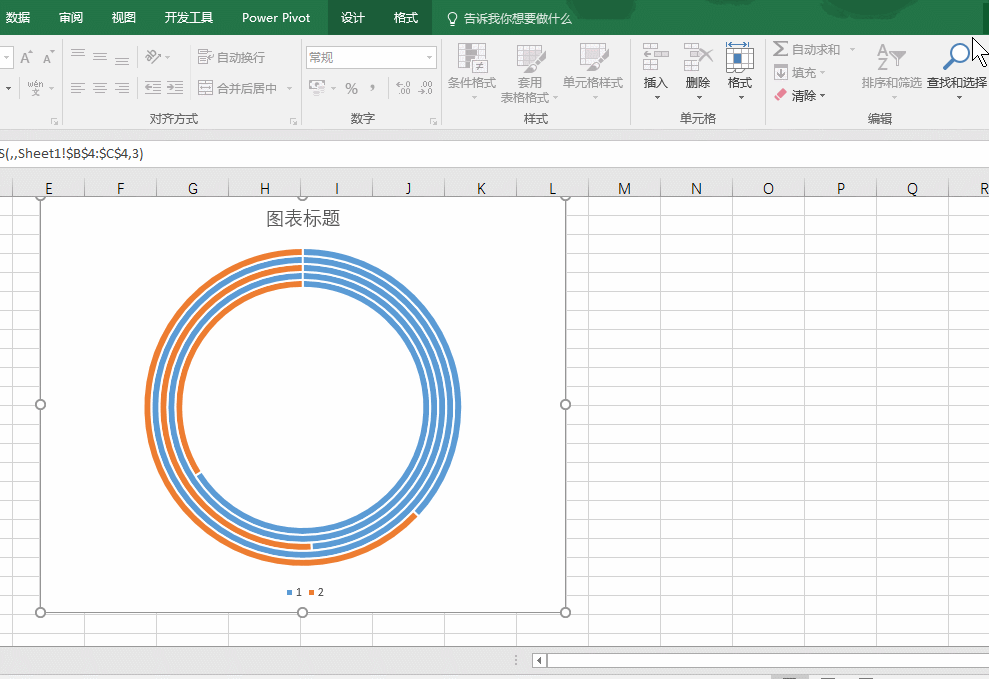Switch to the 视图 tab
The width and height of the screenshot is (989, 679).
124,18
